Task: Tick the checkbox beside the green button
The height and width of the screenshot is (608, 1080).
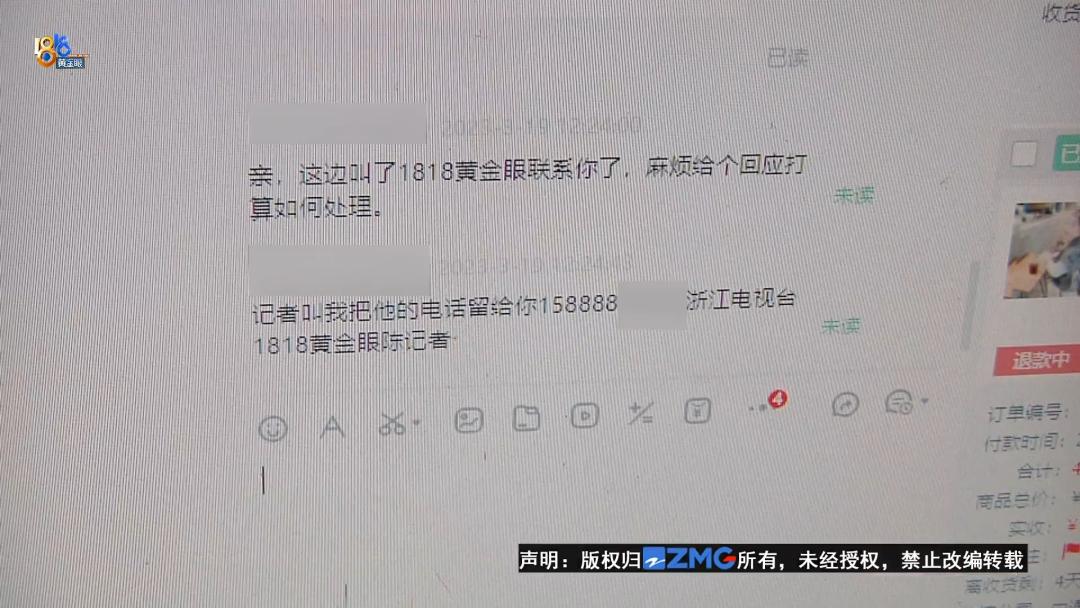Action: (1024, 154)
